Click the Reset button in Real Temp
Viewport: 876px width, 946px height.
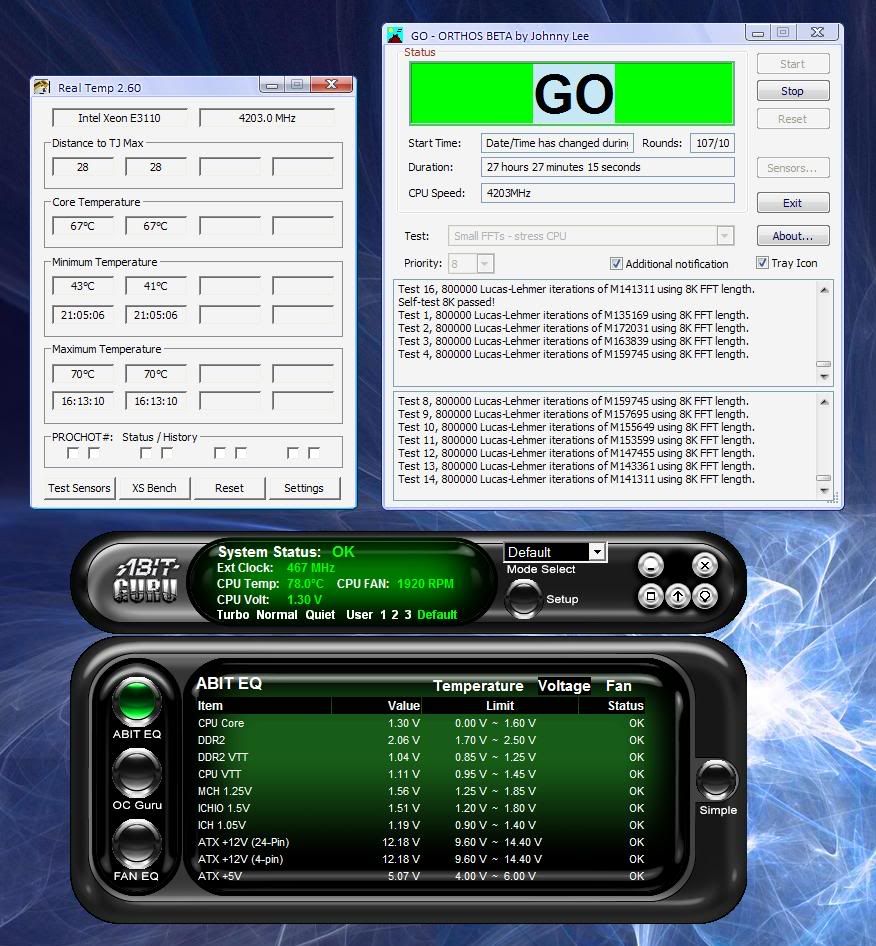tap(229, 488)
